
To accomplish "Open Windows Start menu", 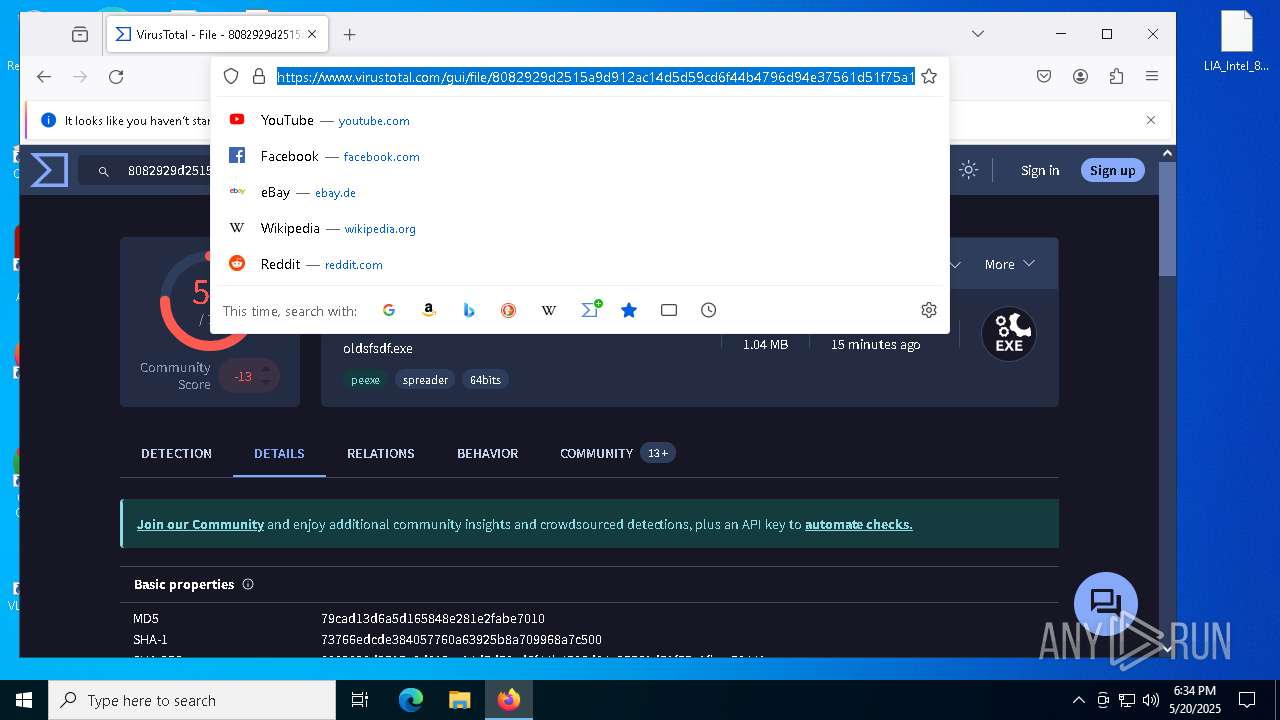I will (x=24, y=700).
